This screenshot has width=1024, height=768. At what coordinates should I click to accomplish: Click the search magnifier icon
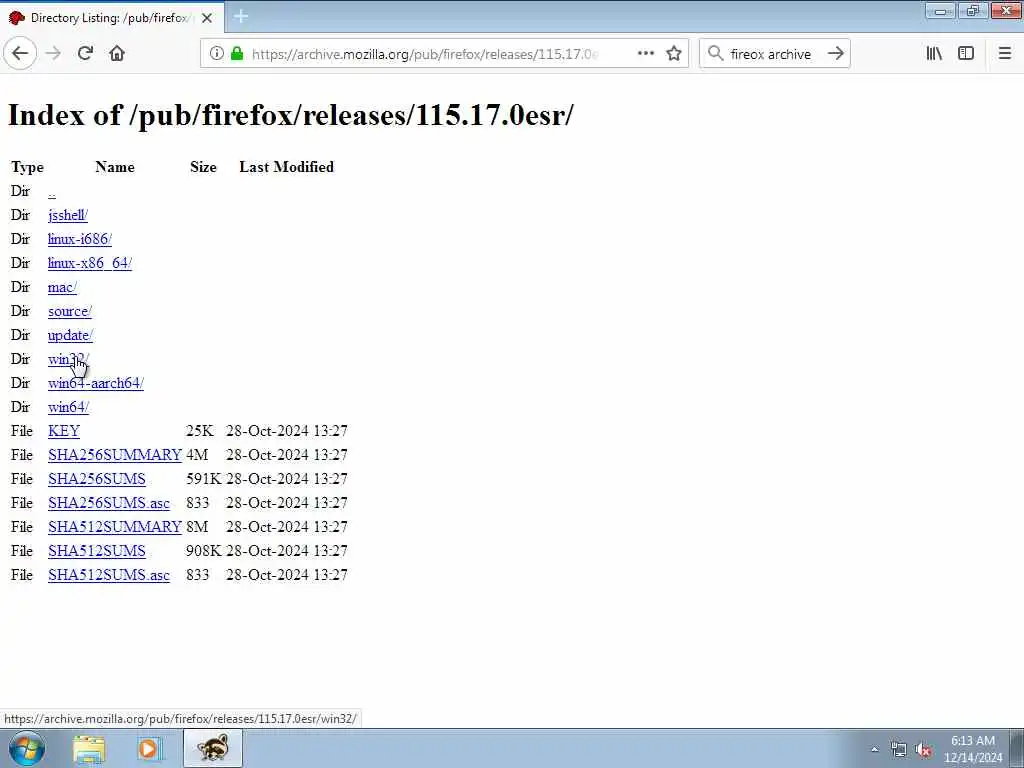[x=716, y=54]
